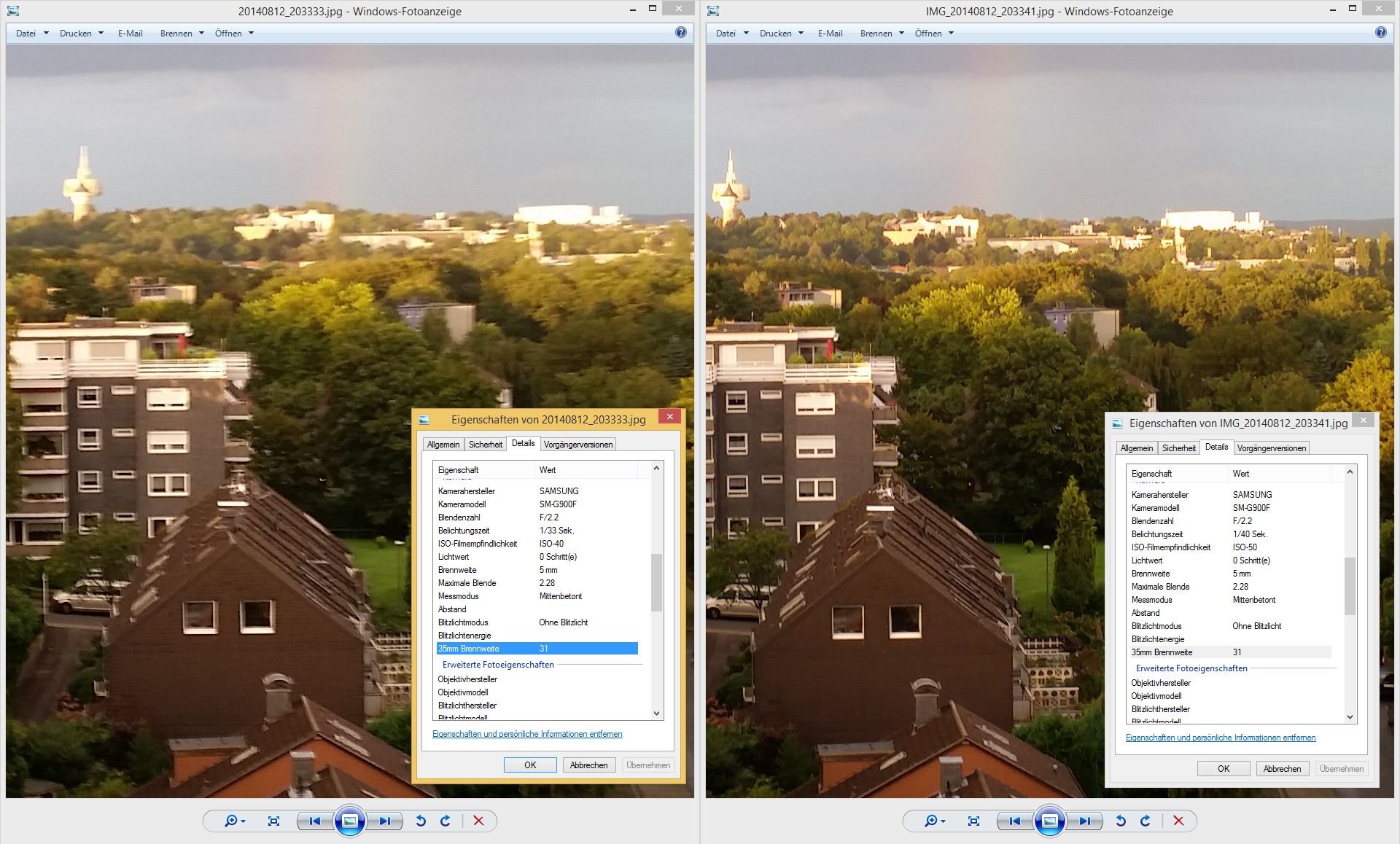Image resolution: width=1400 pixels, height=844 pixels.
Task: Click Erweiterte Fotoeigenschaften header in left dialog
Action: (498, 665)
